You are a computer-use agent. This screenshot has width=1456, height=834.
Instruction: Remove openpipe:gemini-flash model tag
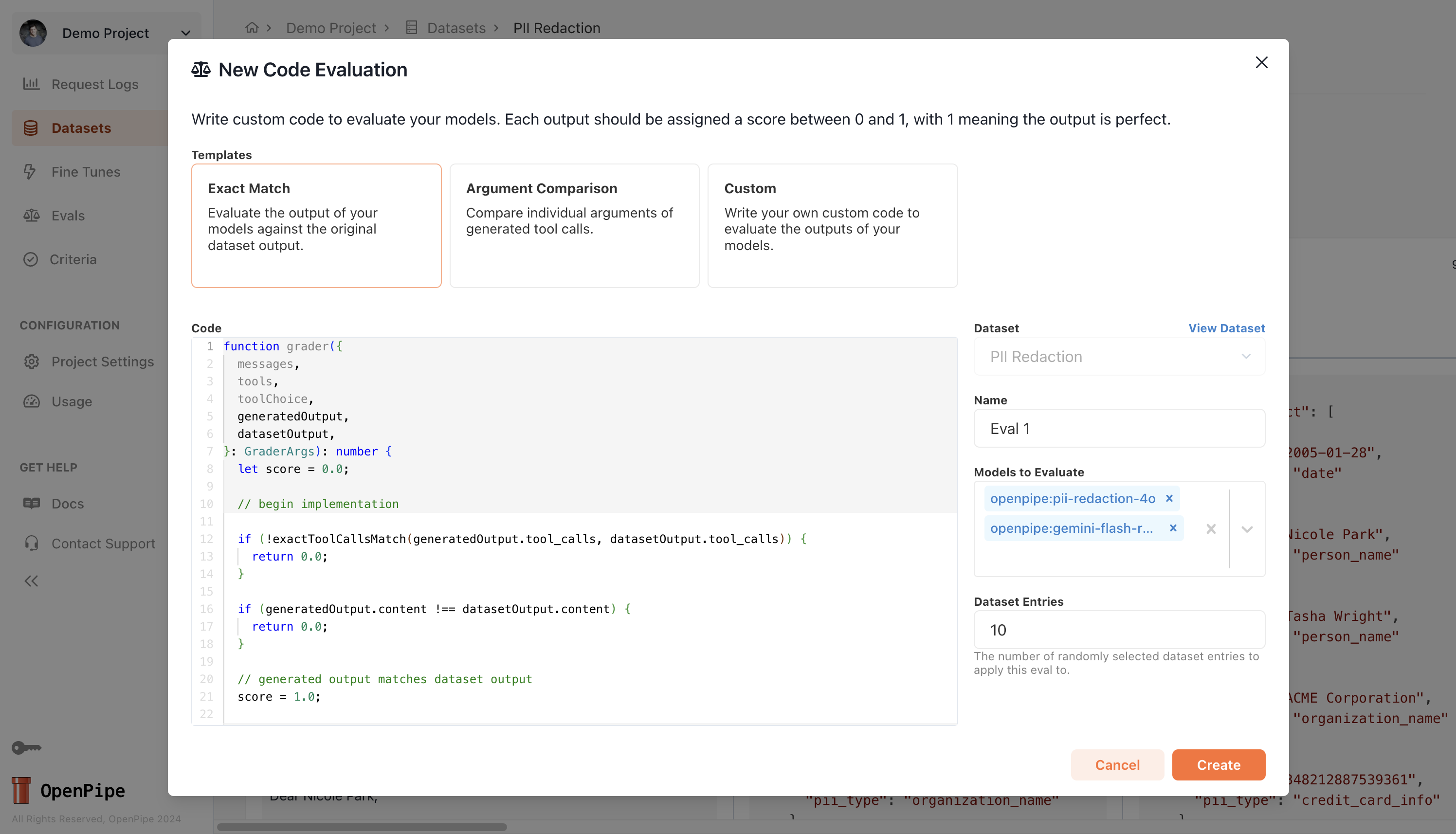[1172, 528]
